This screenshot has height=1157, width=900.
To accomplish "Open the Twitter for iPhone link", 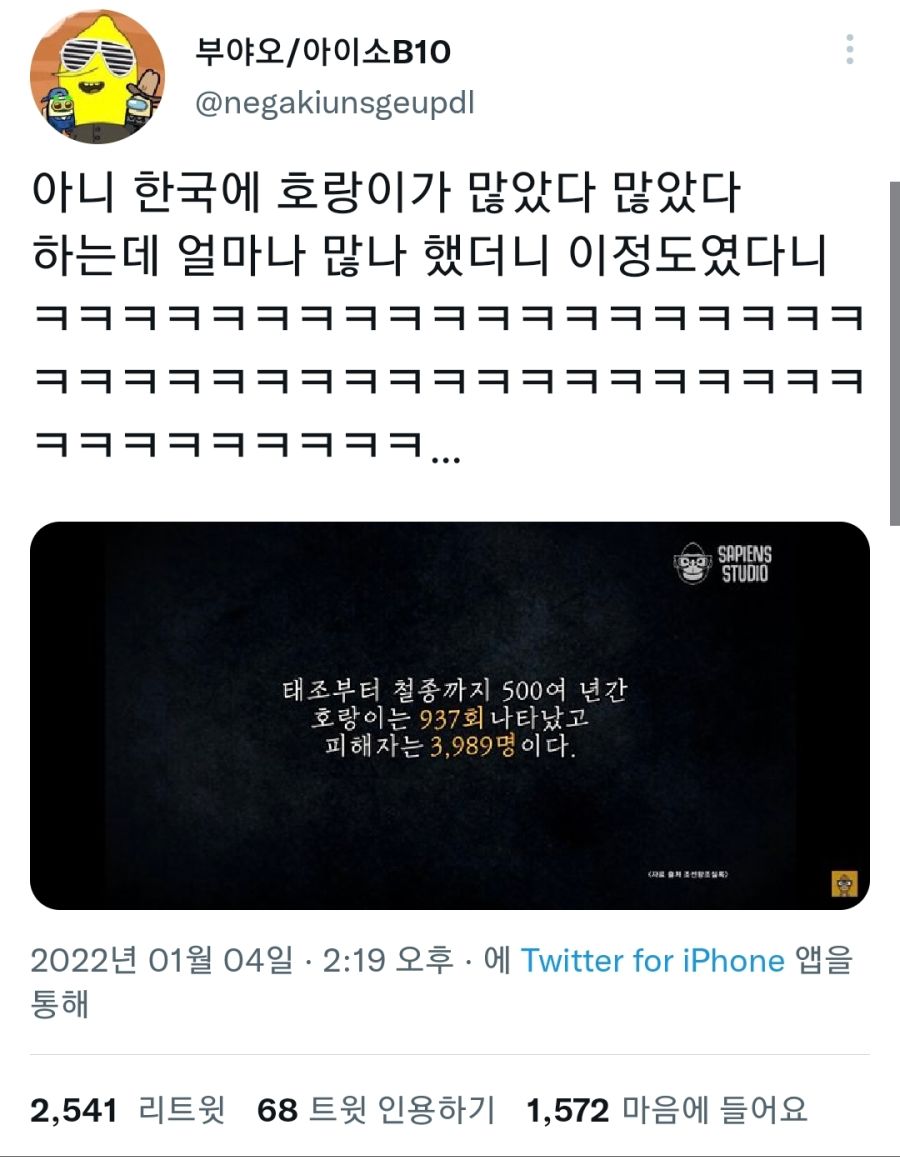I will tap(652, 961).
